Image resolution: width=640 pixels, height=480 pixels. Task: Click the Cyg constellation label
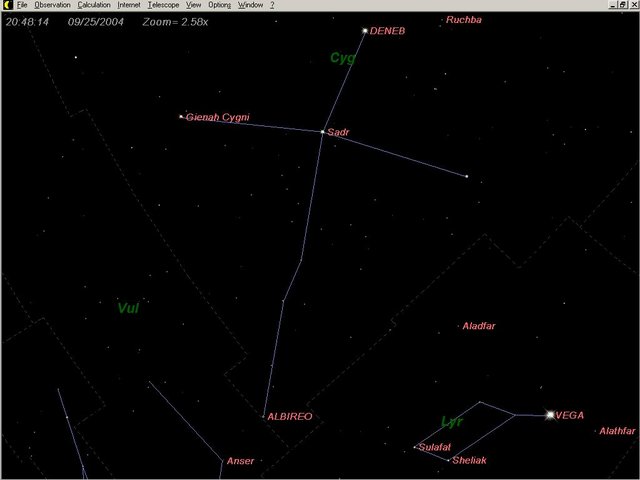[342, 58]
